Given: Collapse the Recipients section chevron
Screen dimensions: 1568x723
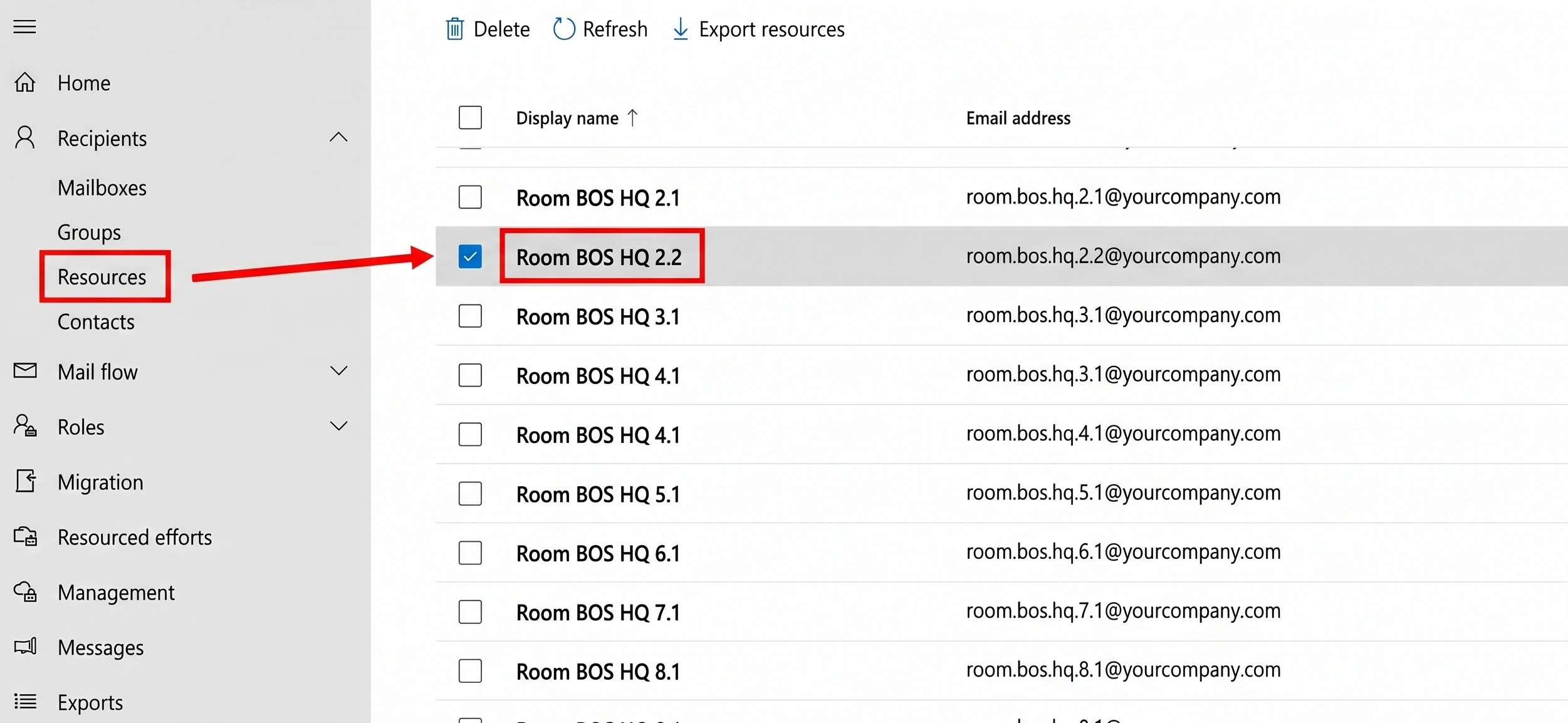Looking at the screenshot, I should [338, 137].
